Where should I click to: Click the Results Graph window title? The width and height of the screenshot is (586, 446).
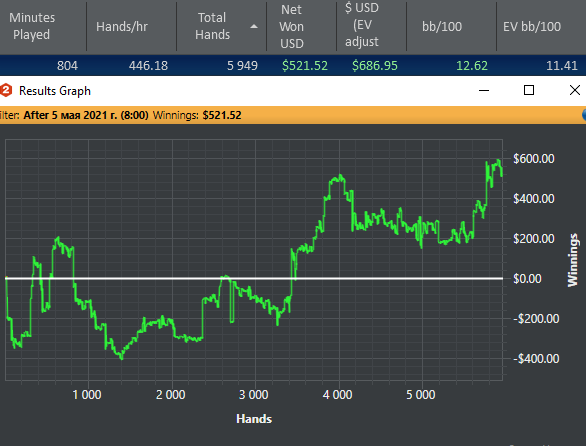[x=55, y=91]
